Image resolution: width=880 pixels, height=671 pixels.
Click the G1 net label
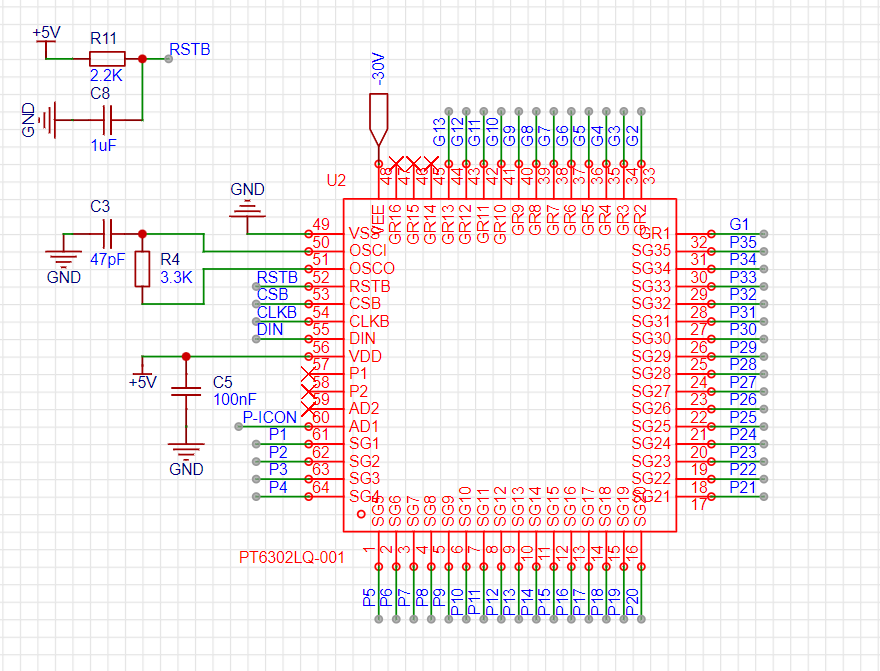point(739,224)
